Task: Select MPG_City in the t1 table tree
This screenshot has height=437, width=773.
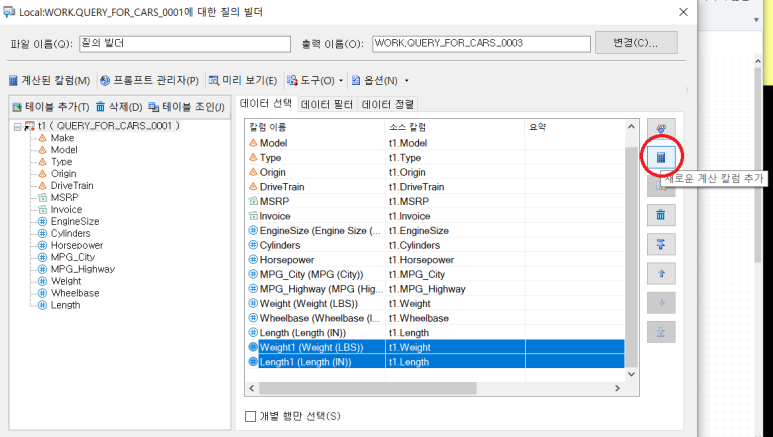Action: [73, 257]
